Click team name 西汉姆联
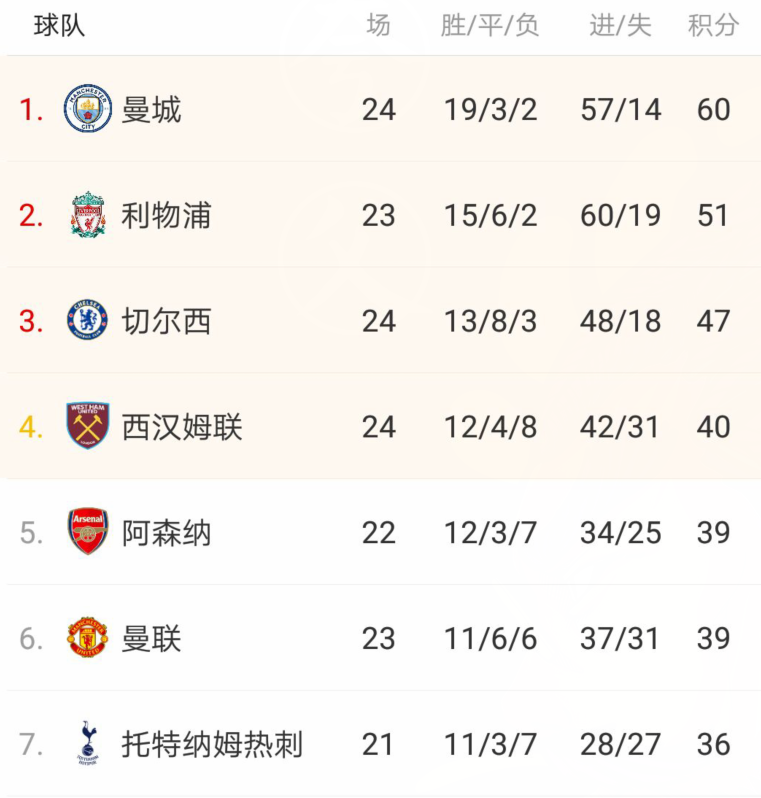The width and height of the screenshot is (761, 798). click(182, 427)
